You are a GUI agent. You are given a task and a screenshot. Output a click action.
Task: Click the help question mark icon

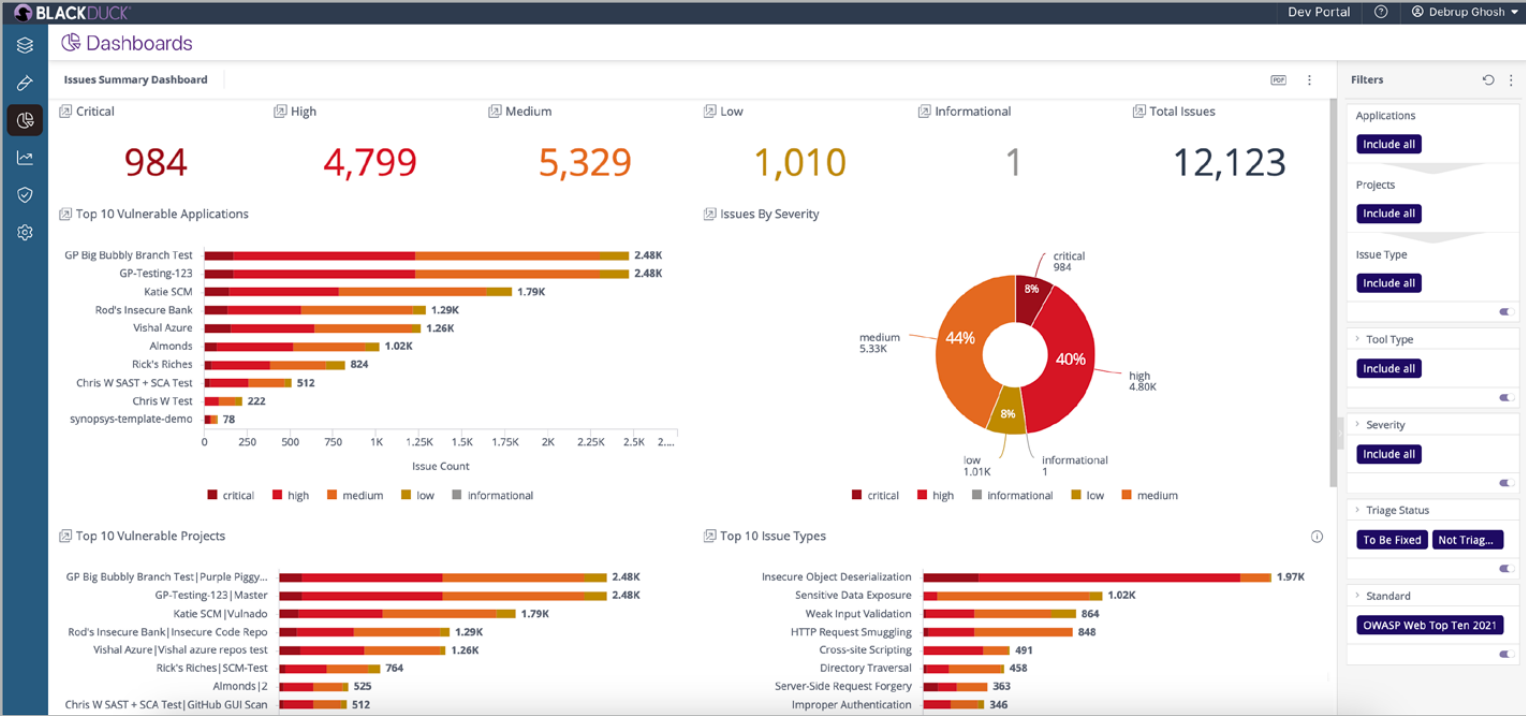click(1381, 12)
